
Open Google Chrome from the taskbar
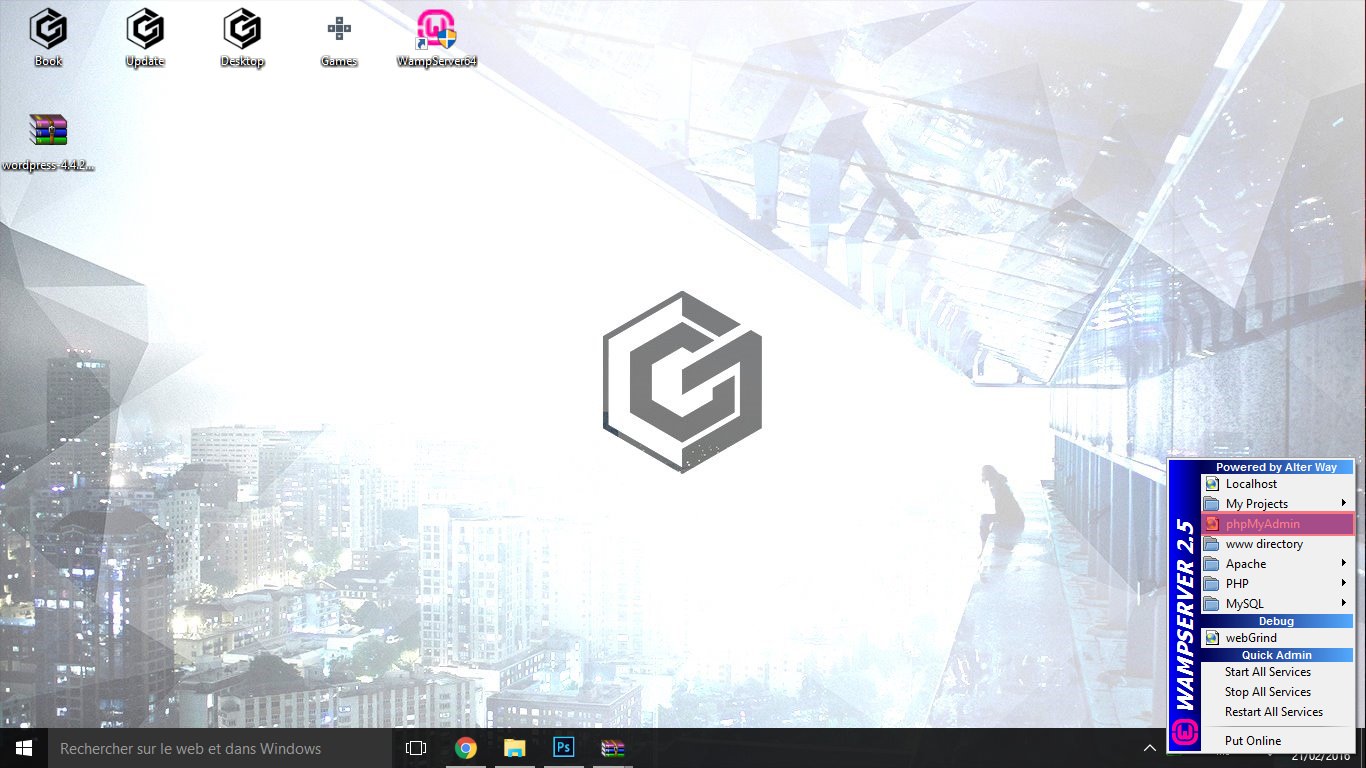pyautogui.click(x=465, y=748)
